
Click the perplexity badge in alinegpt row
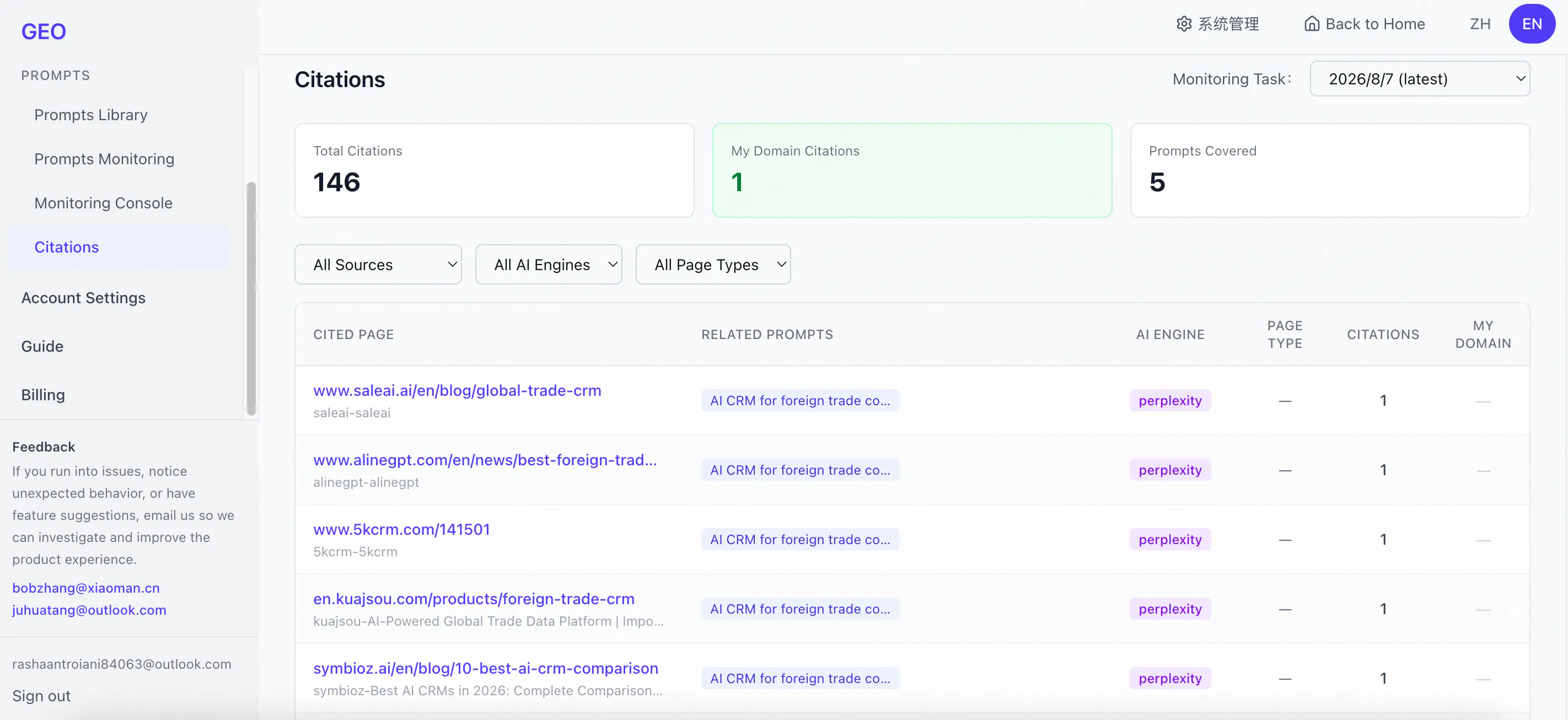click(x=1170, y=470)
